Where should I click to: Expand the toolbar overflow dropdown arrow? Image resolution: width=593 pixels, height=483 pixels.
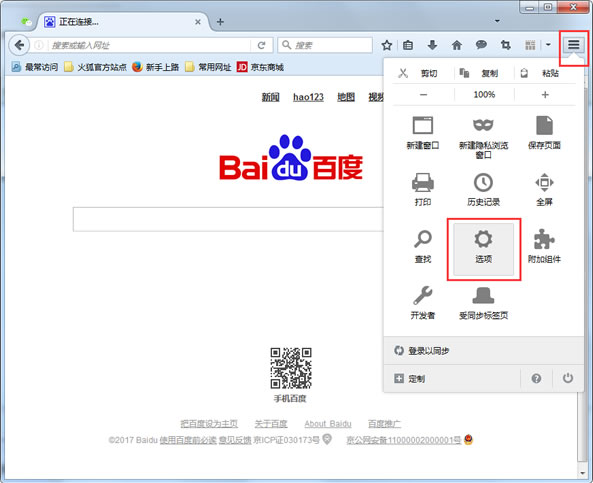pos(548,45)
